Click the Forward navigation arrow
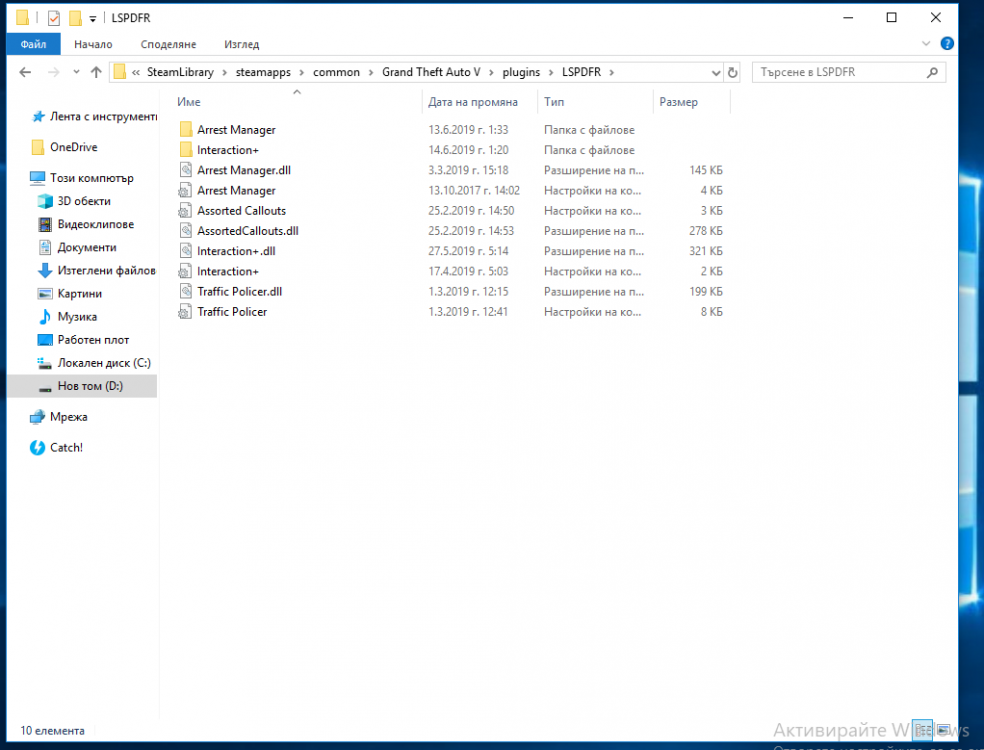Image resolution: width=984 pixels, height=750 pixels. point(53,72)
